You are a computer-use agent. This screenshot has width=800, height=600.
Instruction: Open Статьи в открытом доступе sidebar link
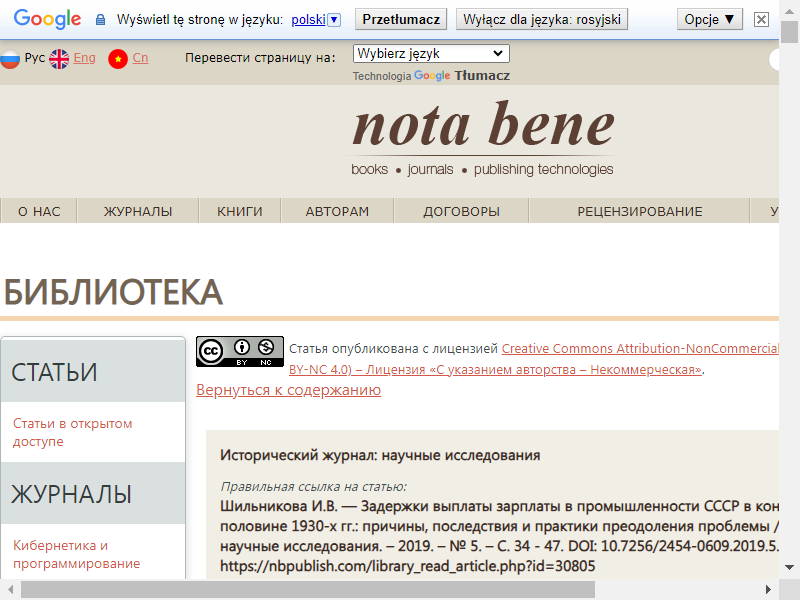pyautogui.click(x=73, y=432)
